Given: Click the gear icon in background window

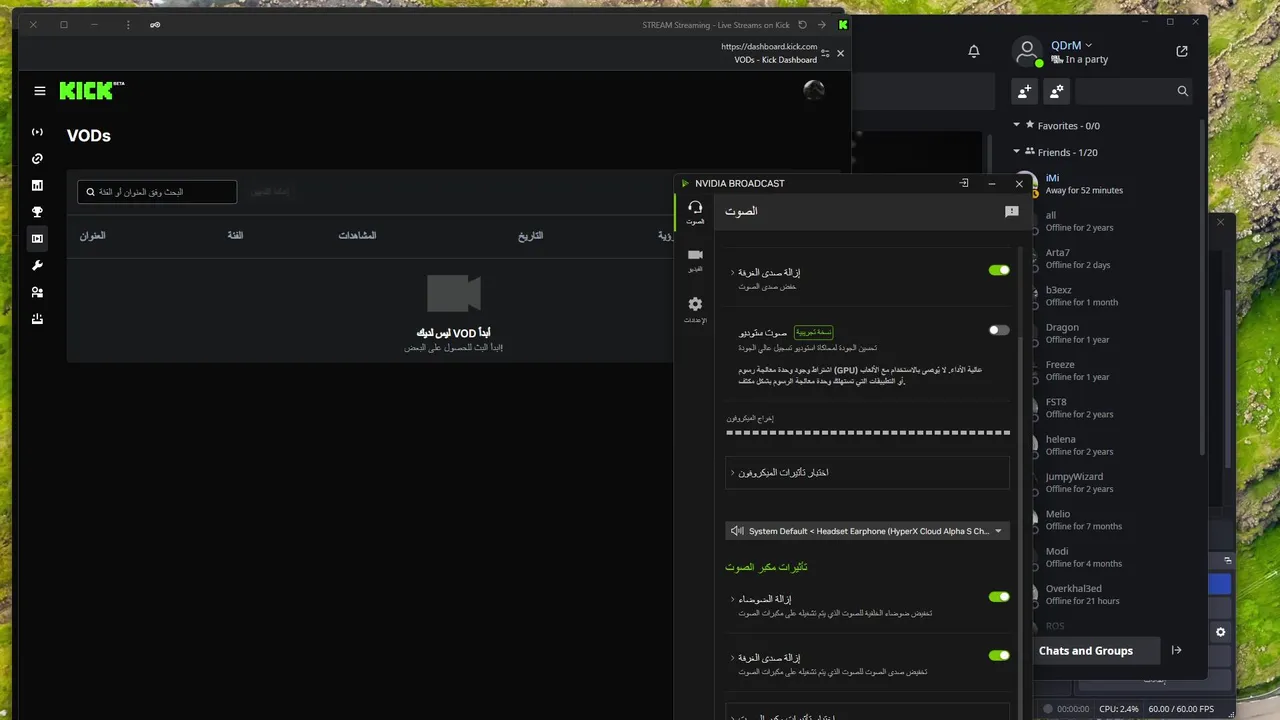Looking at the screenshot, I should pyautogui.click(x=1220, y=632).
